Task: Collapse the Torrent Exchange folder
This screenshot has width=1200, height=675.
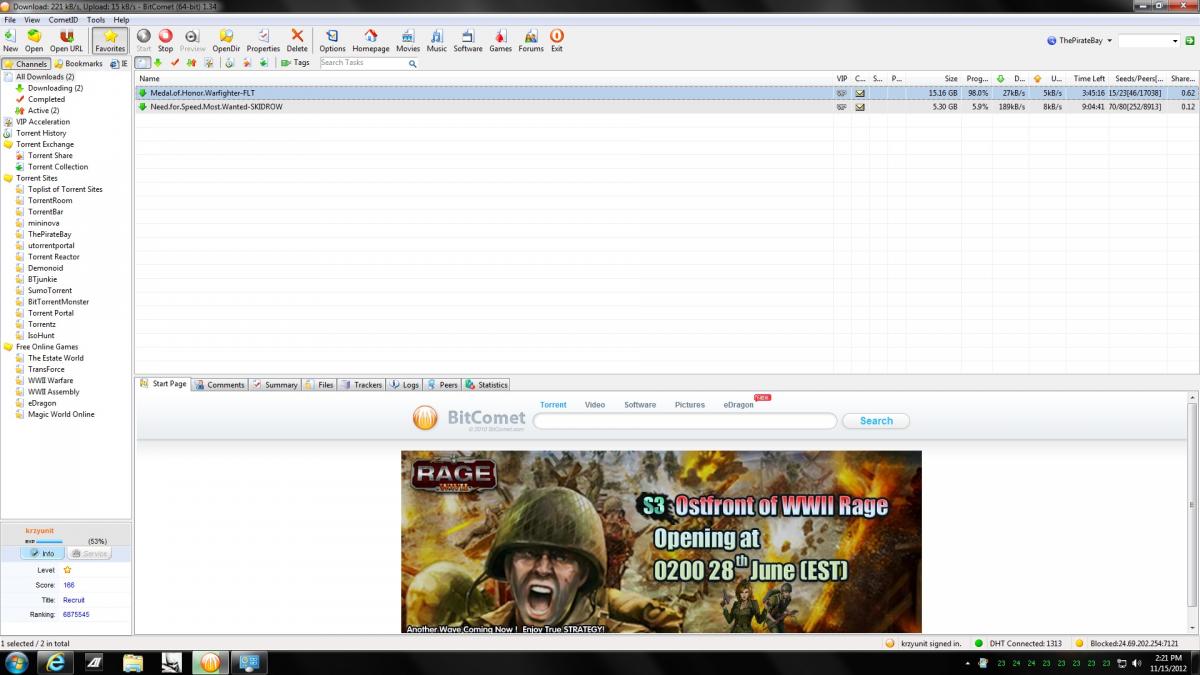Action: [38, 144]
